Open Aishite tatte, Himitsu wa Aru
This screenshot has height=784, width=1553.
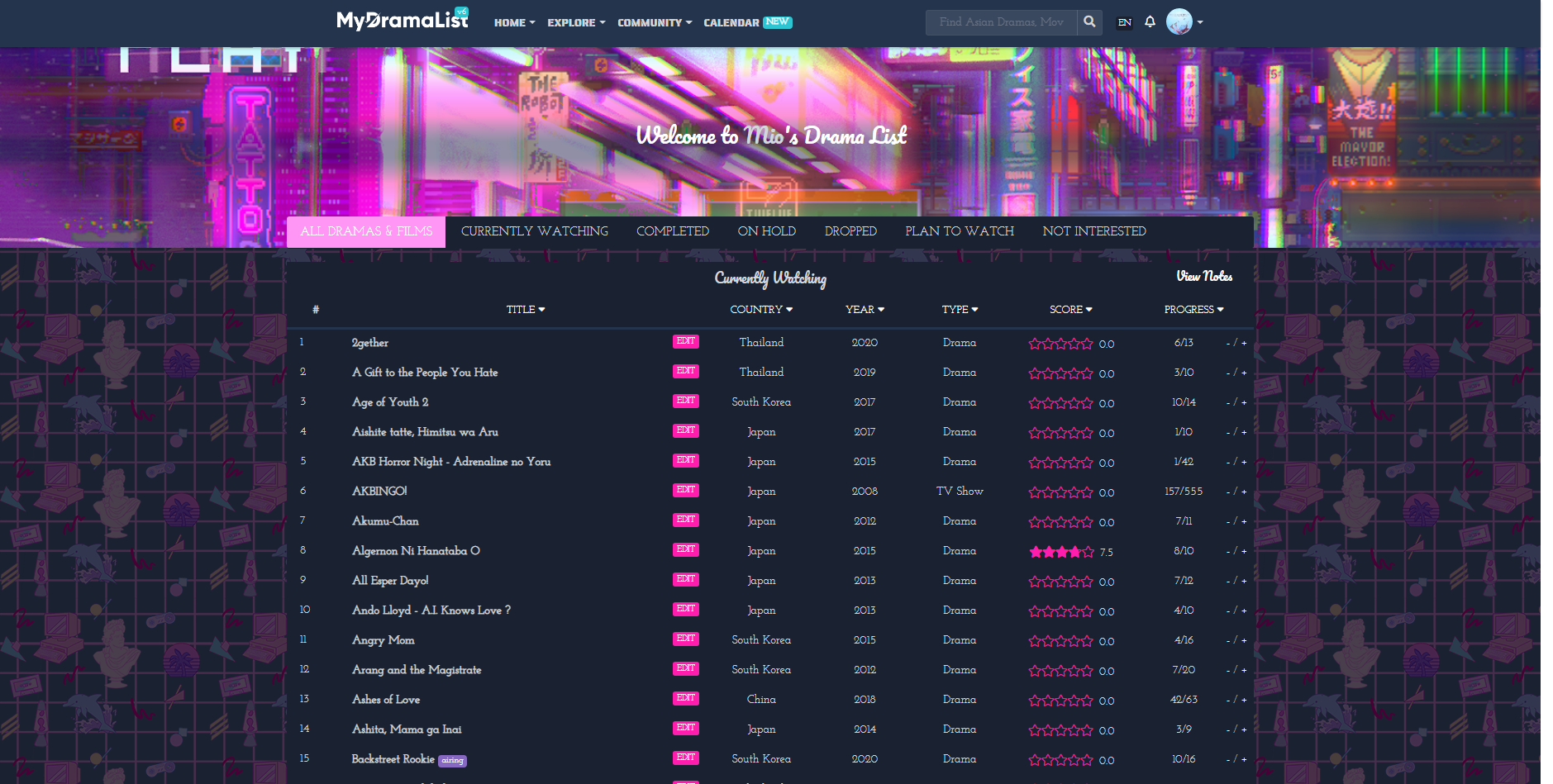click(425, 432)
